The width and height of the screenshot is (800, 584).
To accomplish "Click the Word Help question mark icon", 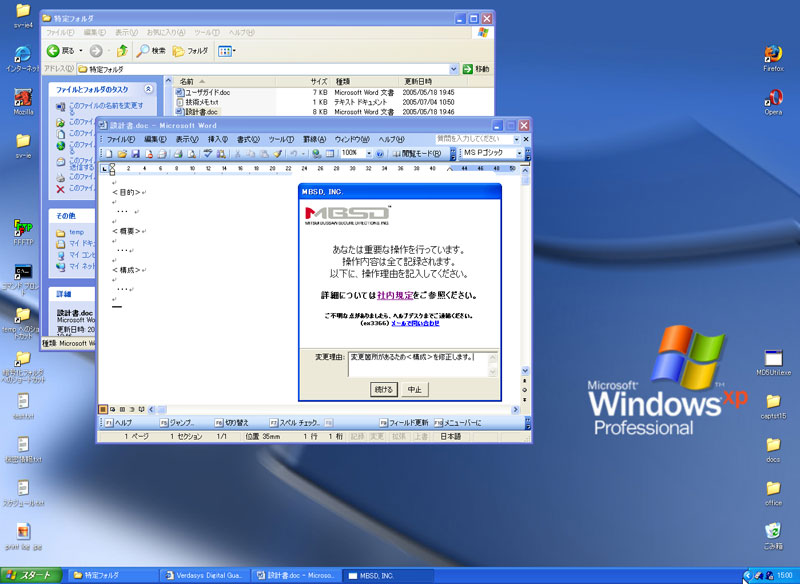I will click(380, 154).
